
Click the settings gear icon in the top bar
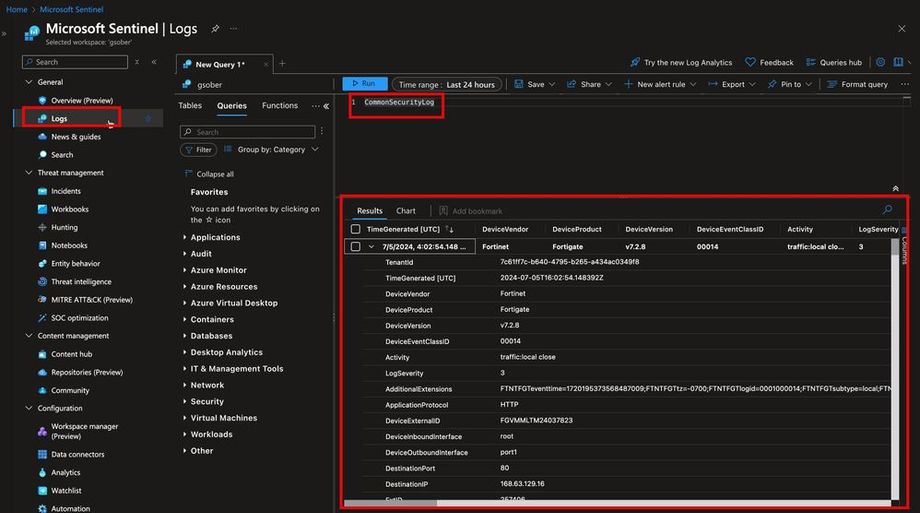883,62
